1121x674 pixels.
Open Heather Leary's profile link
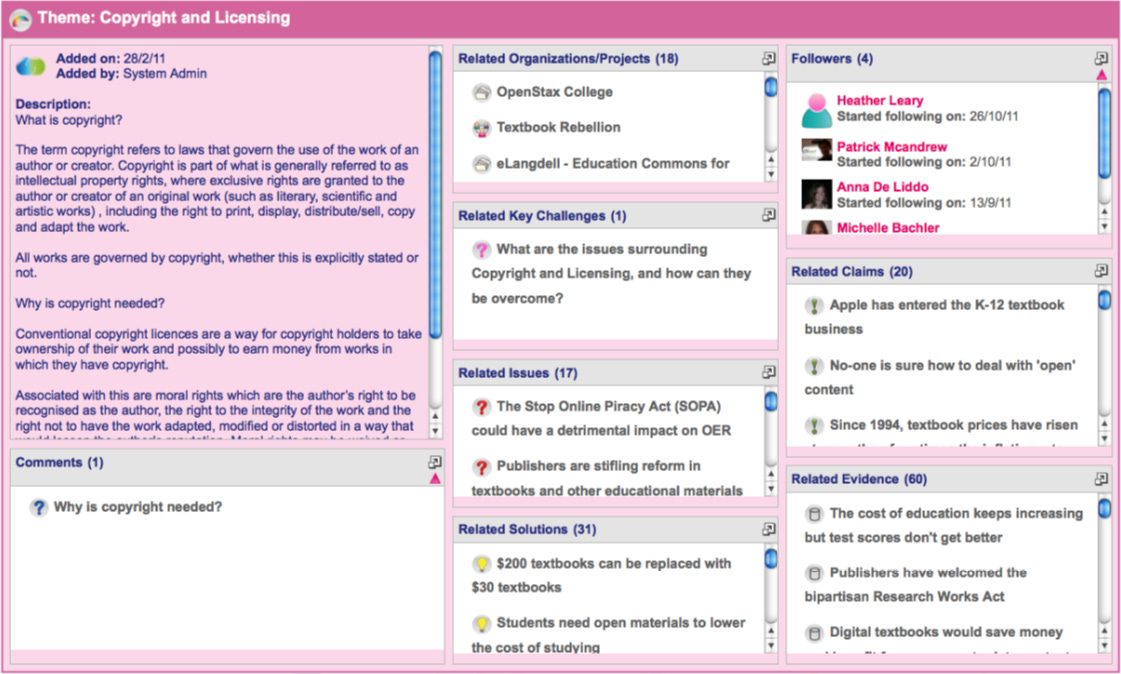(879, 101)
